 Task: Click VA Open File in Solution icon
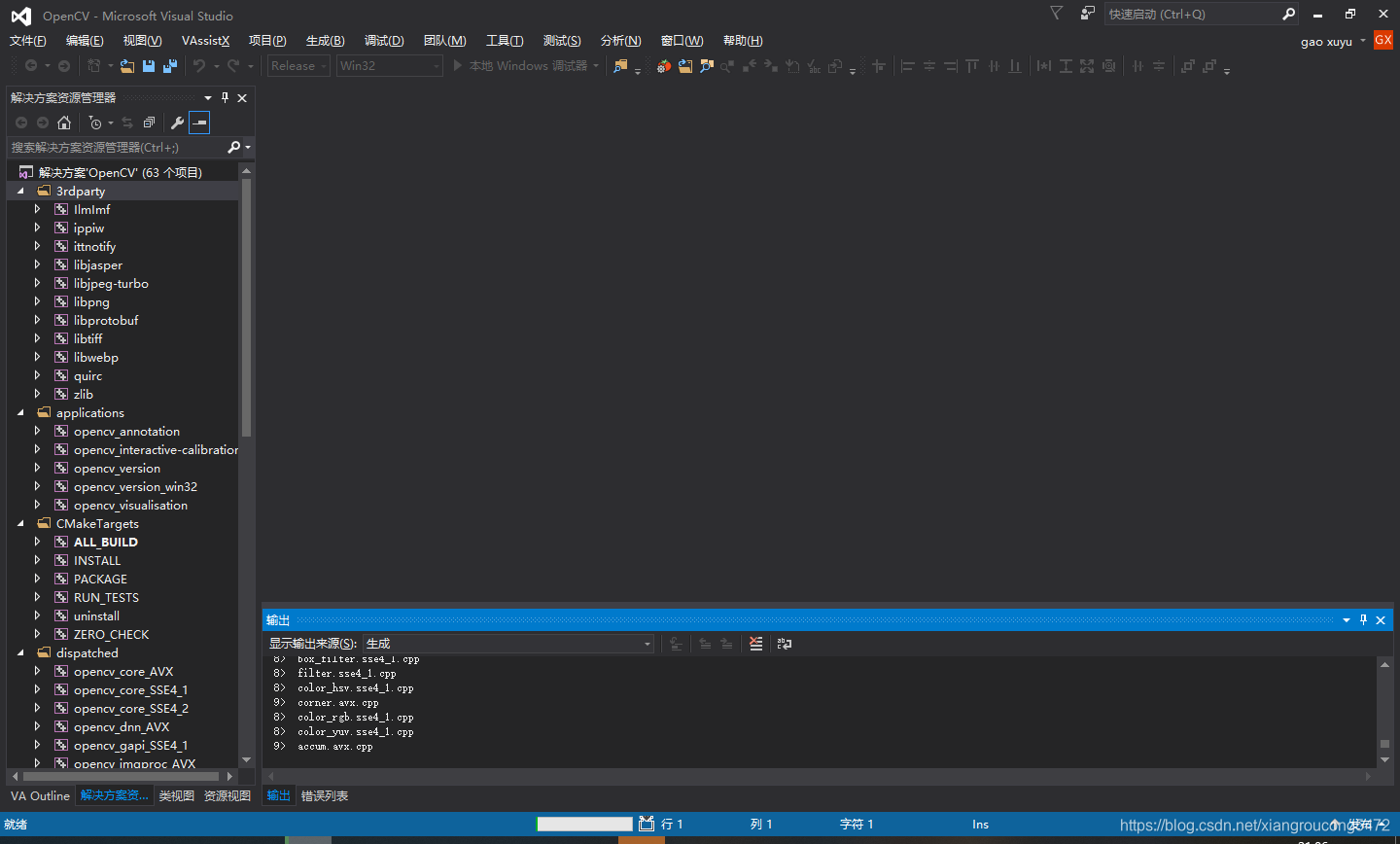coord(685,66)
